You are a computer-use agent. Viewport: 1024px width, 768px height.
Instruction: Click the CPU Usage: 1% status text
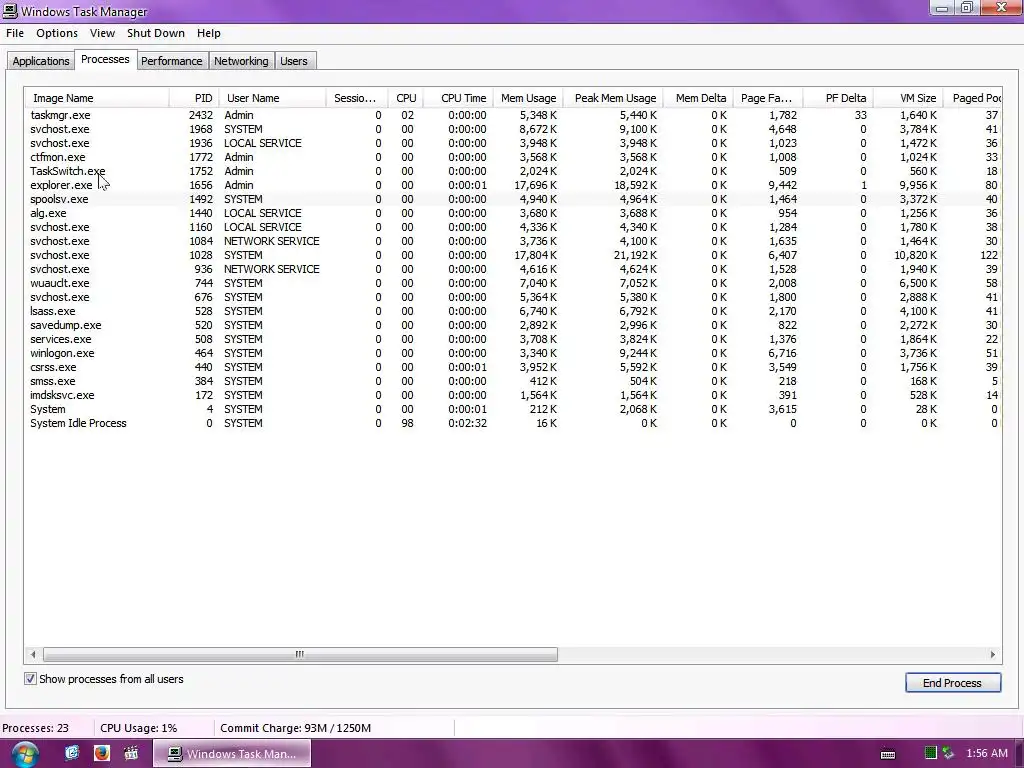[x=138, y=728]
